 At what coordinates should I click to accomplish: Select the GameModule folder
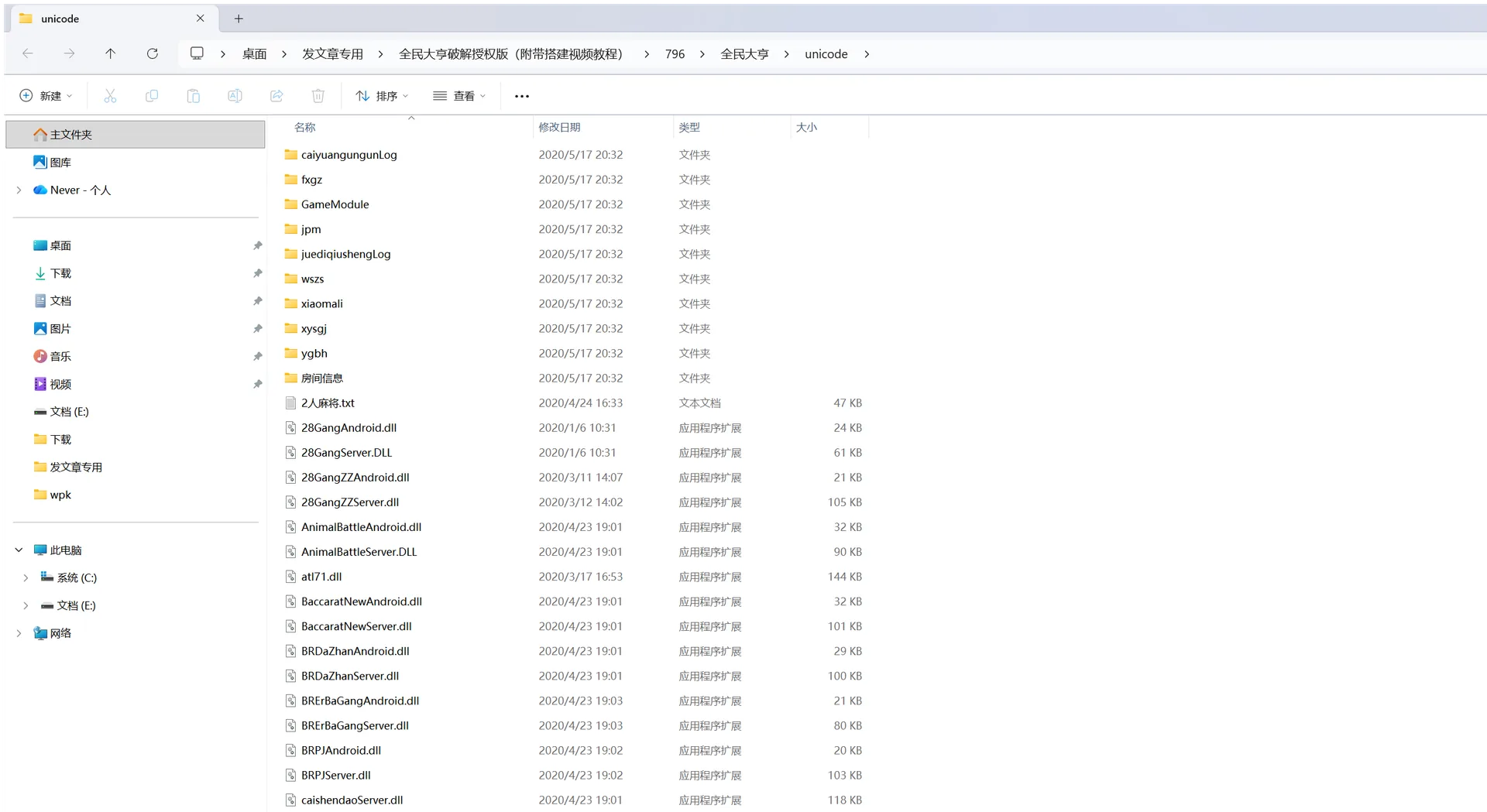[x=573, y=204]
